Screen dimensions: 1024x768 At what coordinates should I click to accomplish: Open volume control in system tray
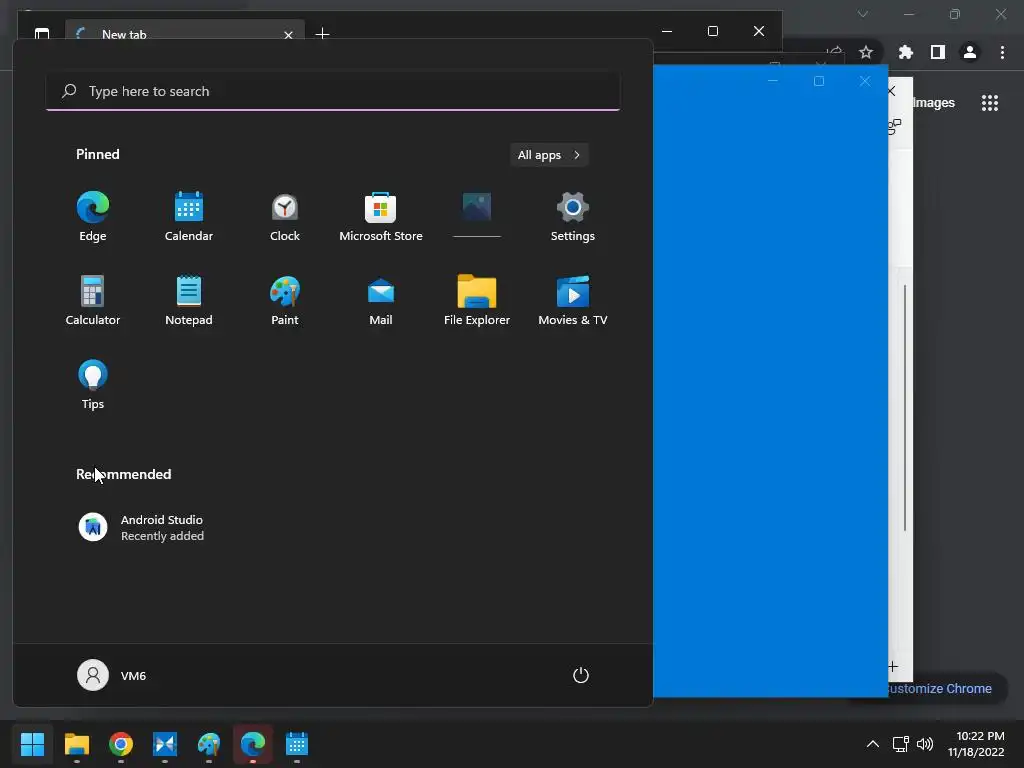(x=925, y=744)
